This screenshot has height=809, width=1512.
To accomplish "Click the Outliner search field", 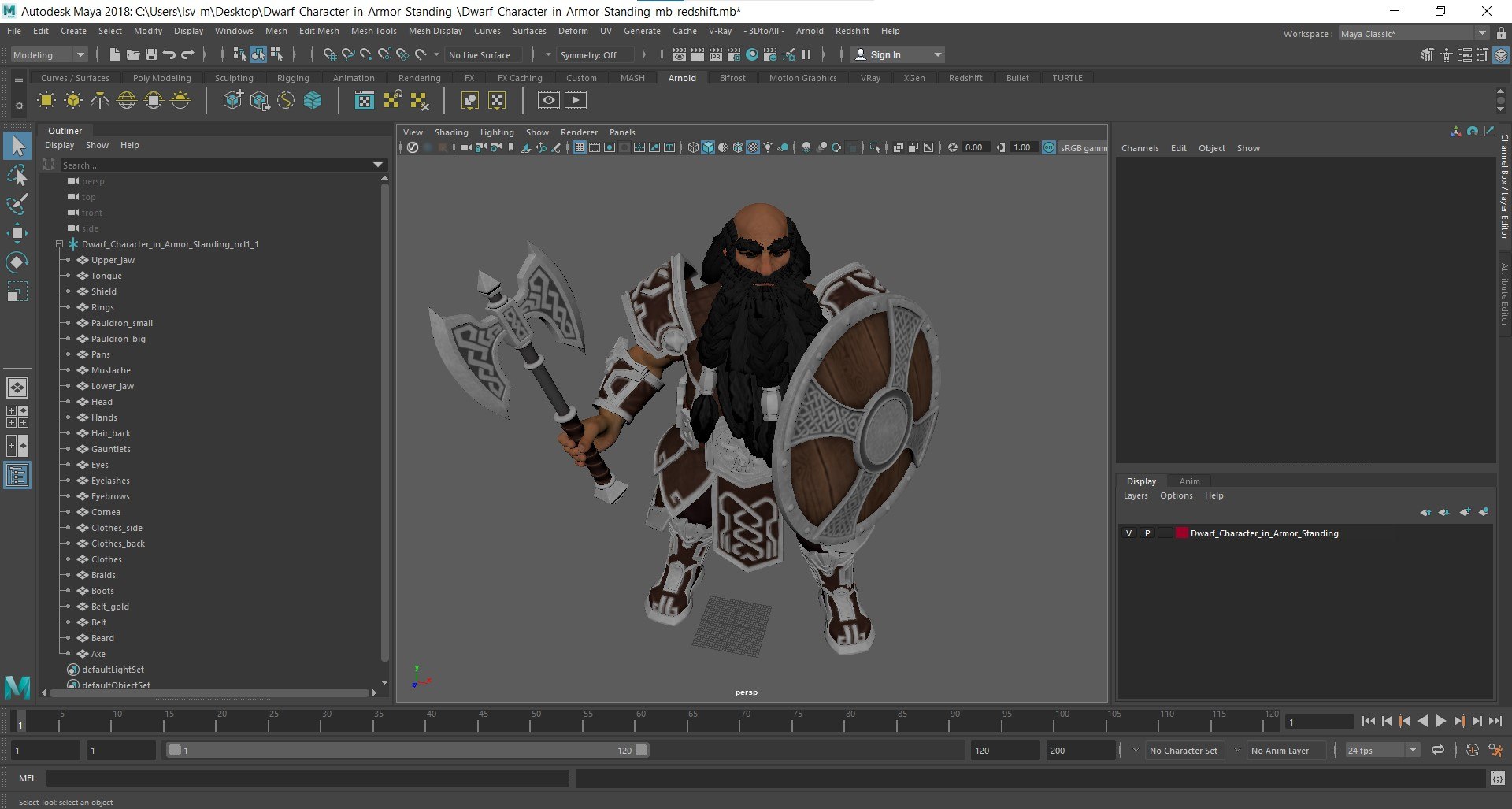I will pos(216,165).
